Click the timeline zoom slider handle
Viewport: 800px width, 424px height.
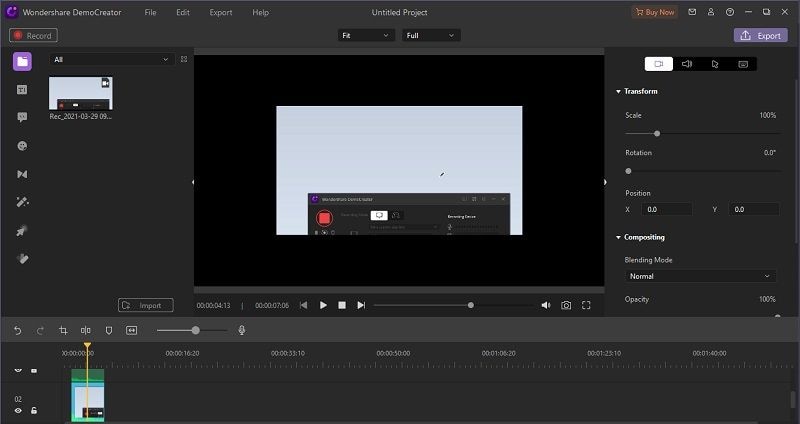pyautogui.click(x=195, y=331)
